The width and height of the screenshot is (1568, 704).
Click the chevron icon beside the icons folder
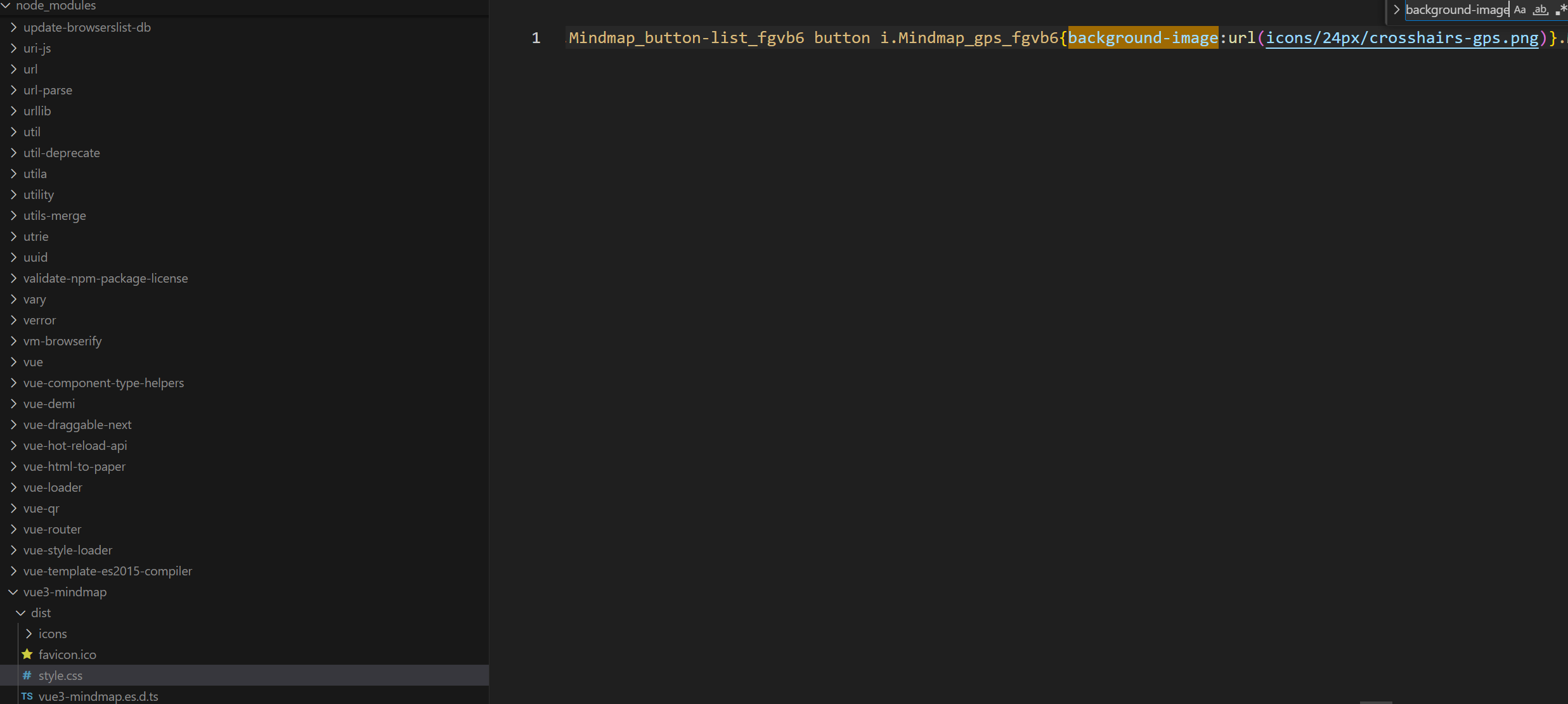(x=29, y=633)
